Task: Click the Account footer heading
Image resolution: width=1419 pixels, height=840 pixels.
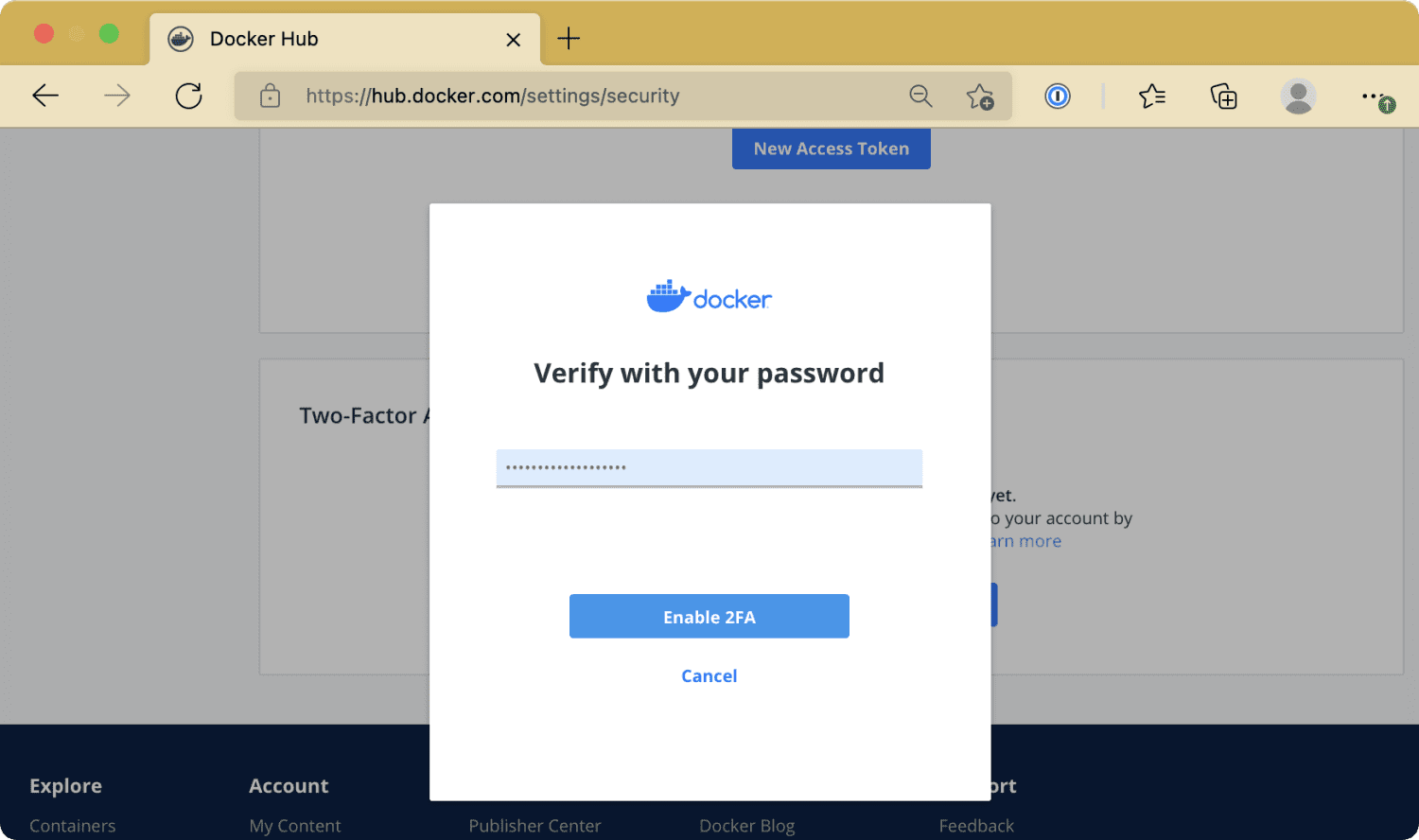Action: coord(289,786)
